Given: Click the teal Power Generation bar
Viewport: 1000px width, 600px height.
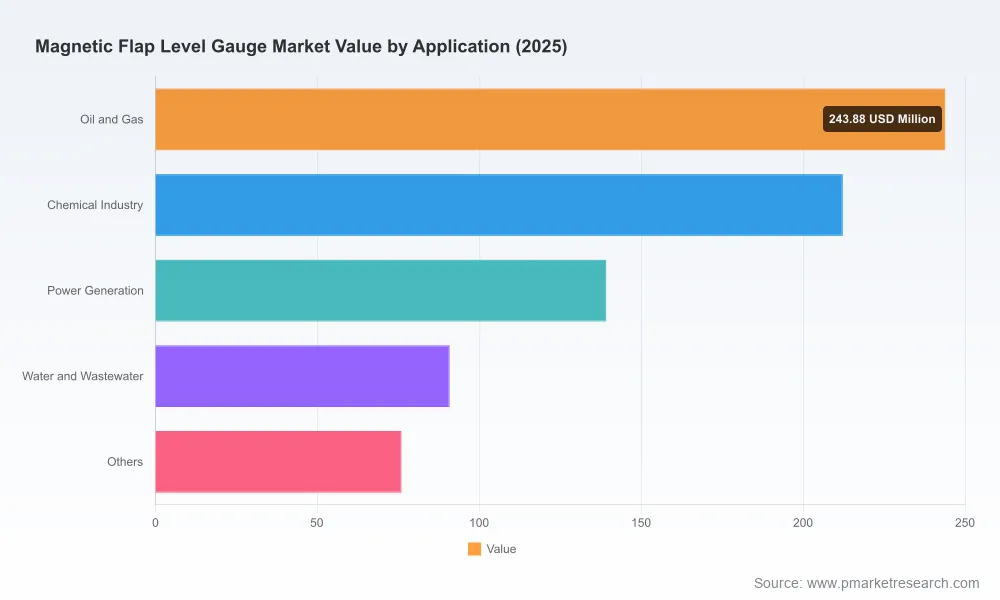Looking at the screenshot, I should click(x=381, y=290).
